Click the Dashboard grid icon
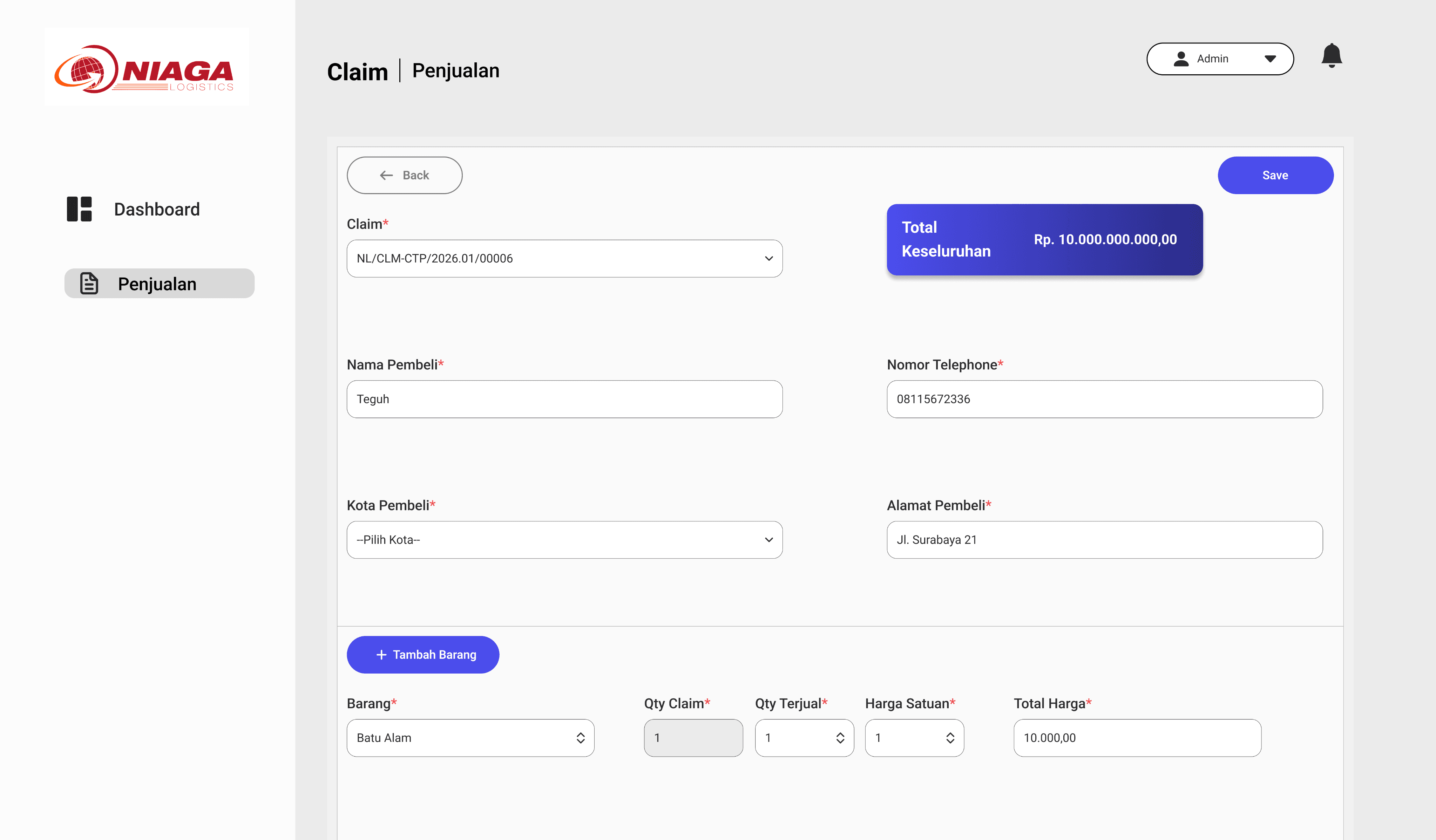Screen dimensions: 1436x840 79,209
